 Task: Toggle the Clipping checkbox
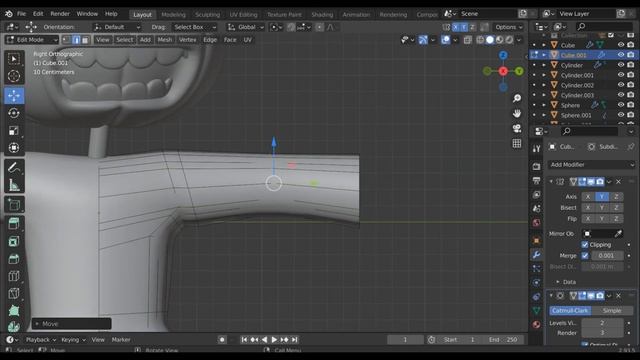(585, 245)
